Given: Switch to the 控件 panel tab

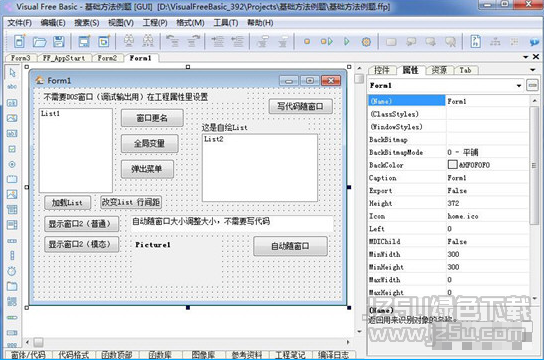Looking at the screenshot, I should [382, 70].
